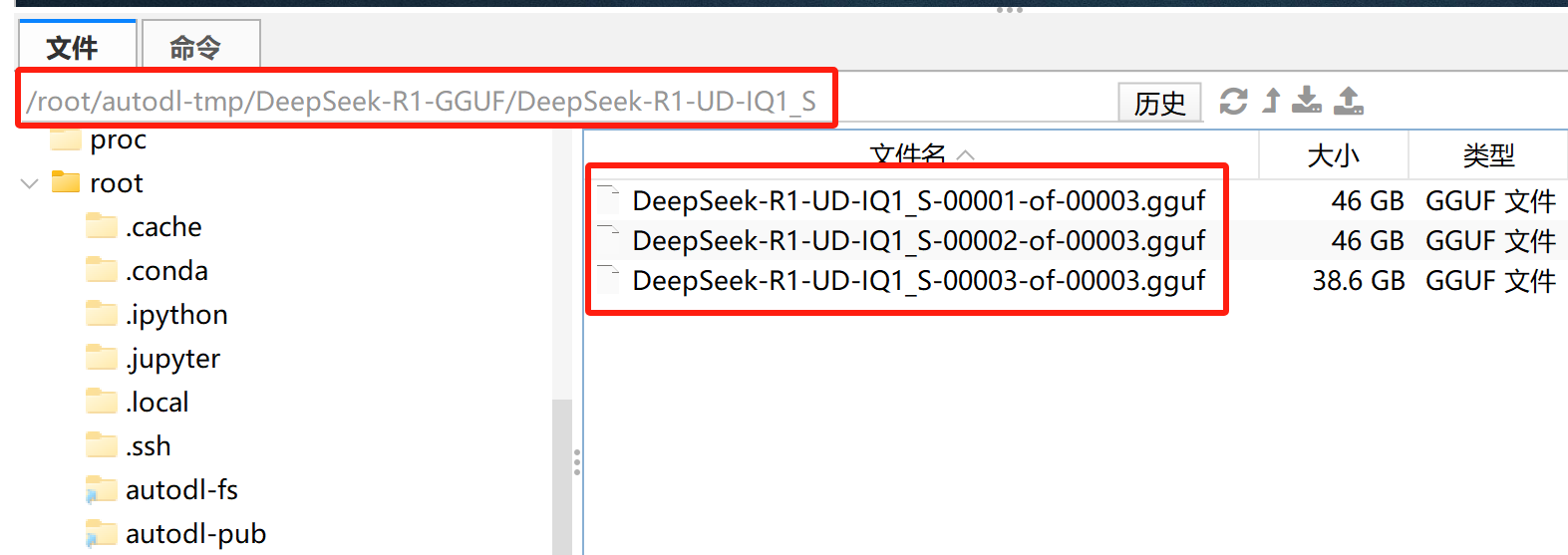Click the go up one directory arrow icon
This screenshot has width=1568, height=555.
pyautogui.click(x=1271, y=101)
